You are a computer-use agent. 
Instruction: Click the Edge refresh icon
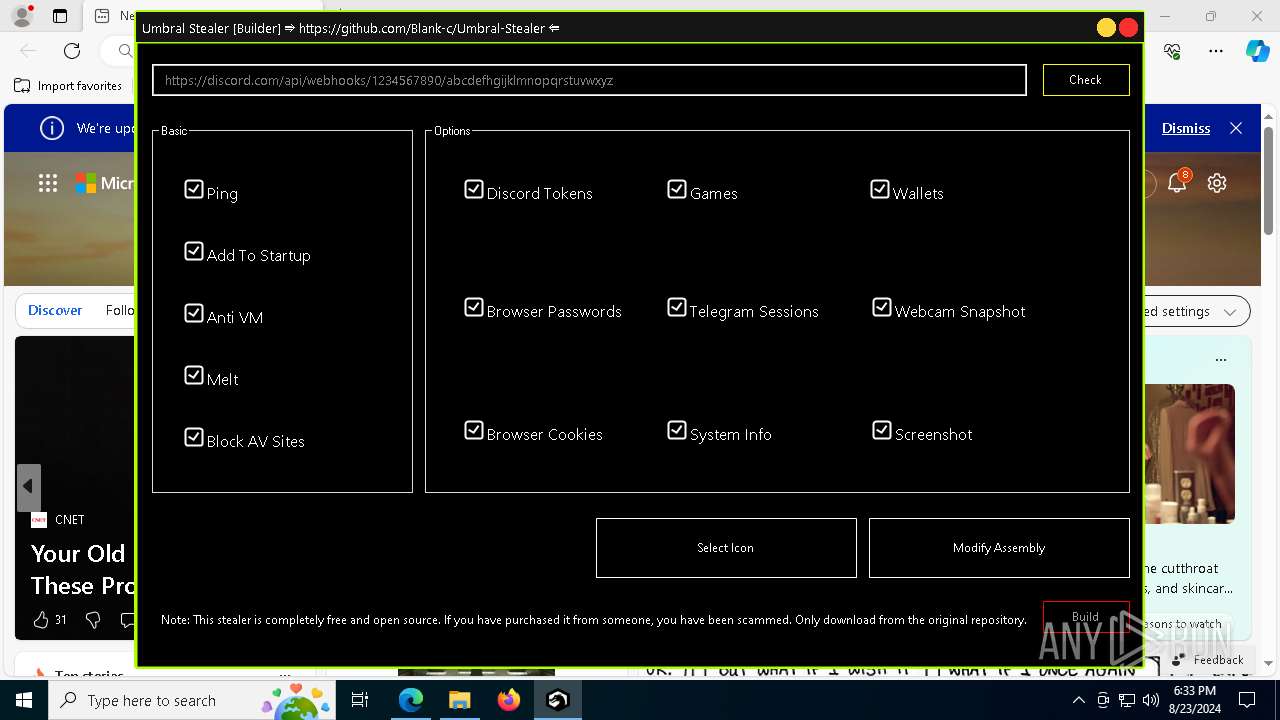(x=72, y=51)
